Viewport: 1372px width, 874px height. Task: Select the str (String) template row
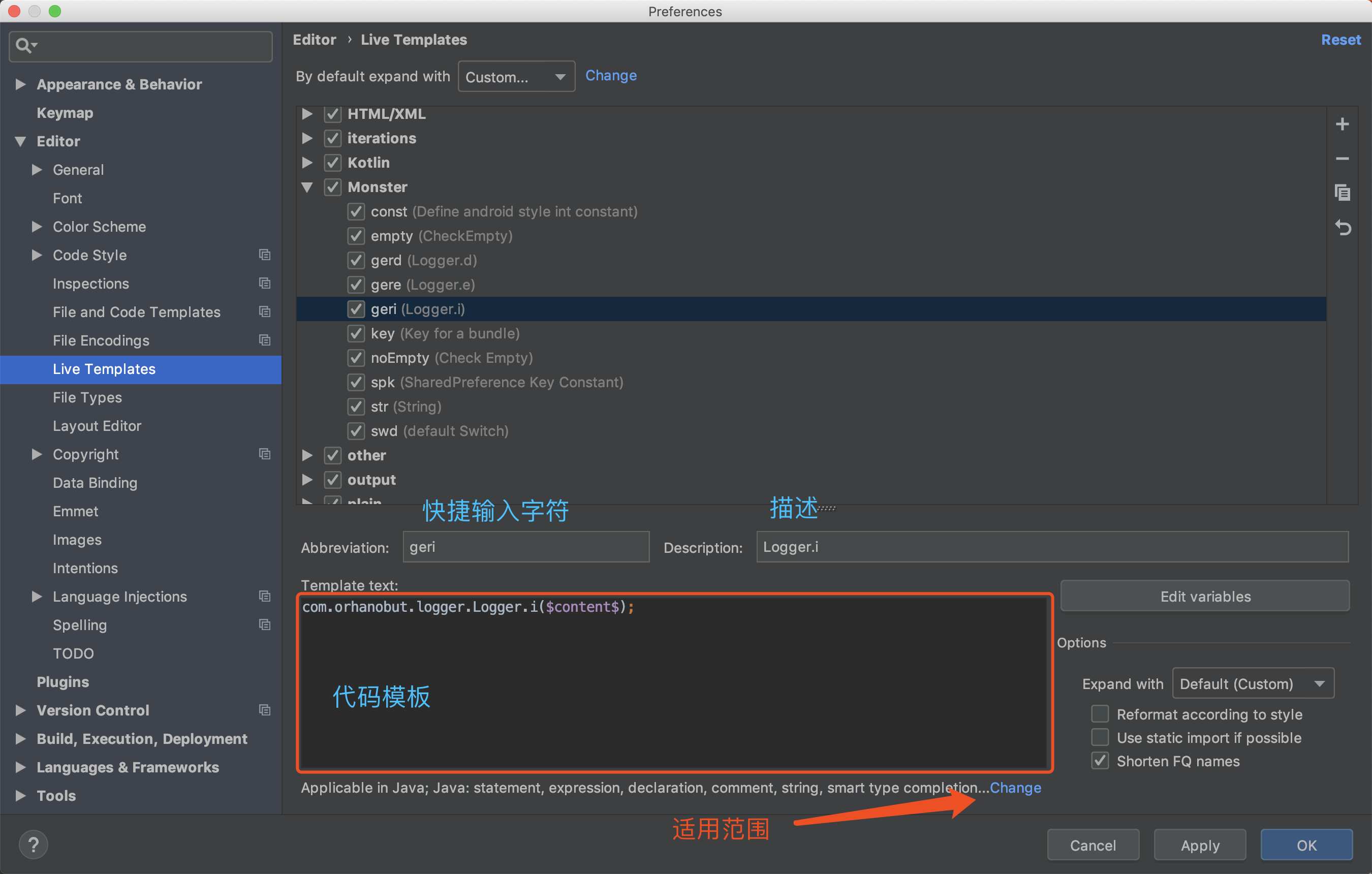click(x=812, y=407)
